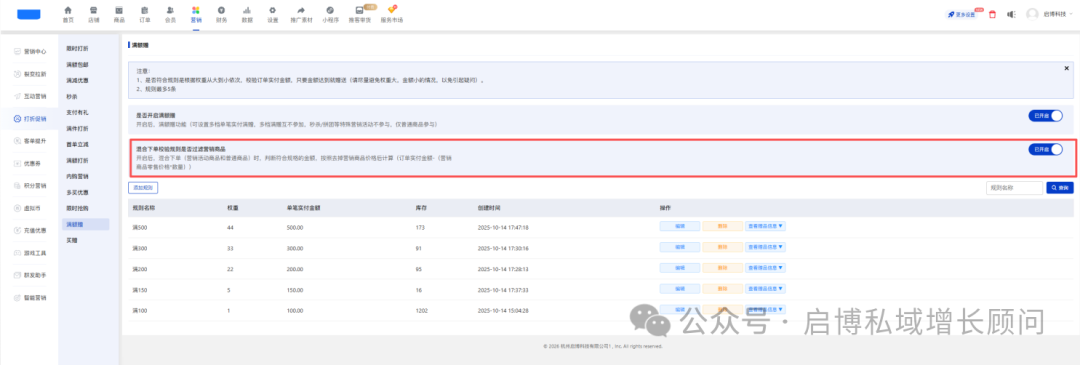Viewport: 1080px width, 365px height.
Task: Toggle the 混合下单校验规则 filter switch
Action: point(1045,149)
